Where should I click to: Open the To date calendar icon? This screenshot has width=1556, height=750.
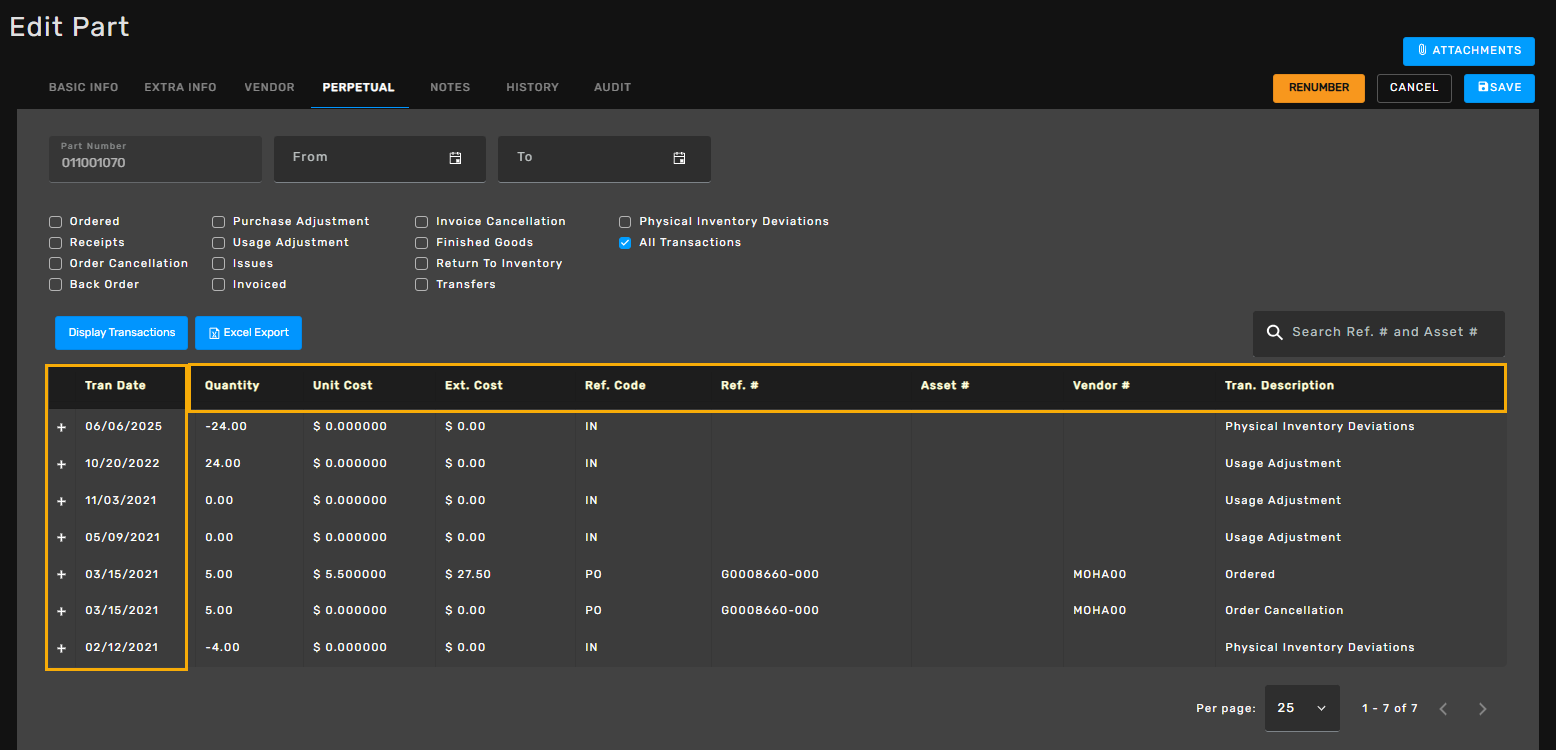[x=679, y=158]
